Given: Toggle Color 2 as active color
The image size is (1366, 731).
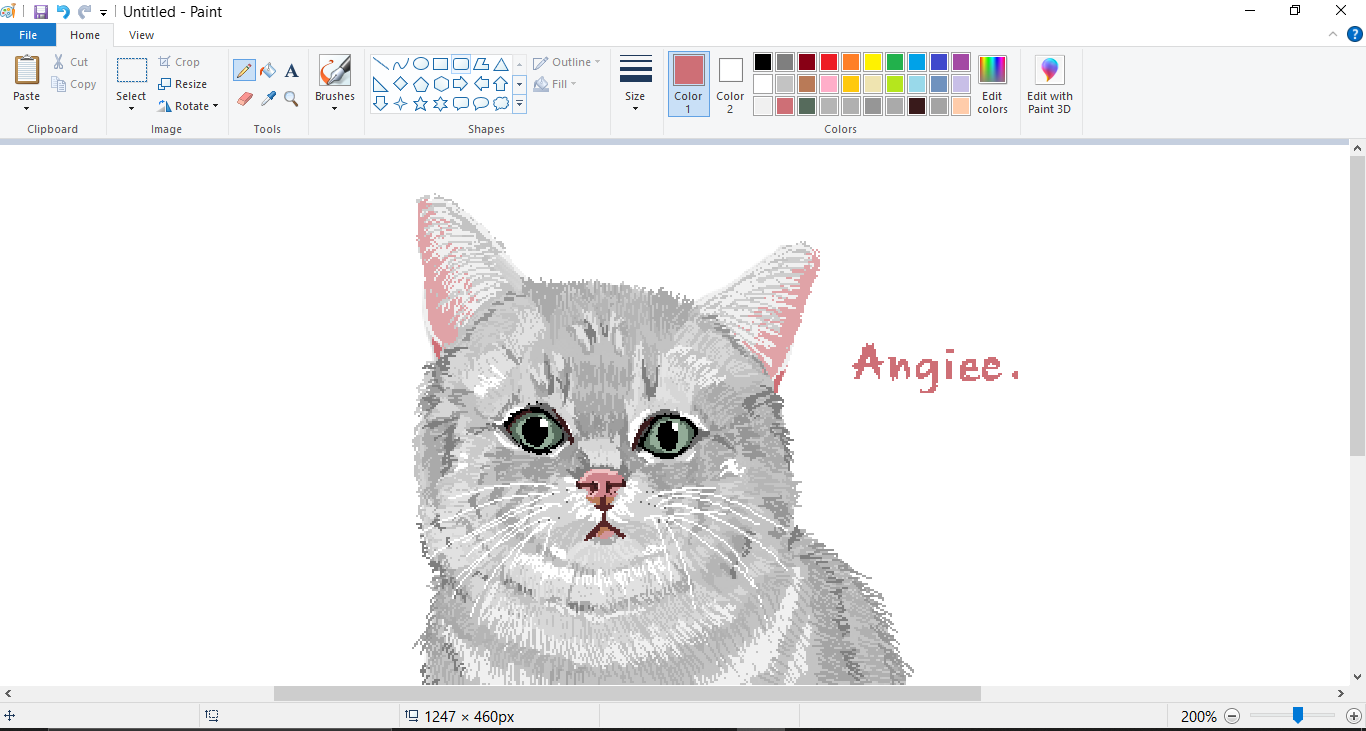Looking at the screenshot, I should pos(730,84).
